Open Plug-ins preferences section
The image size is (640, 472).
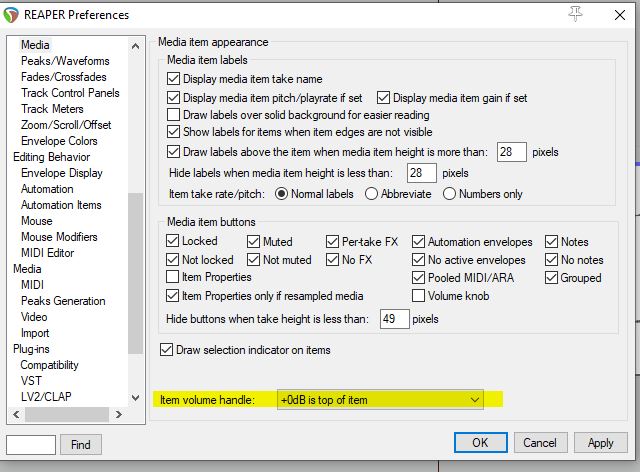(x=31, y=349)
